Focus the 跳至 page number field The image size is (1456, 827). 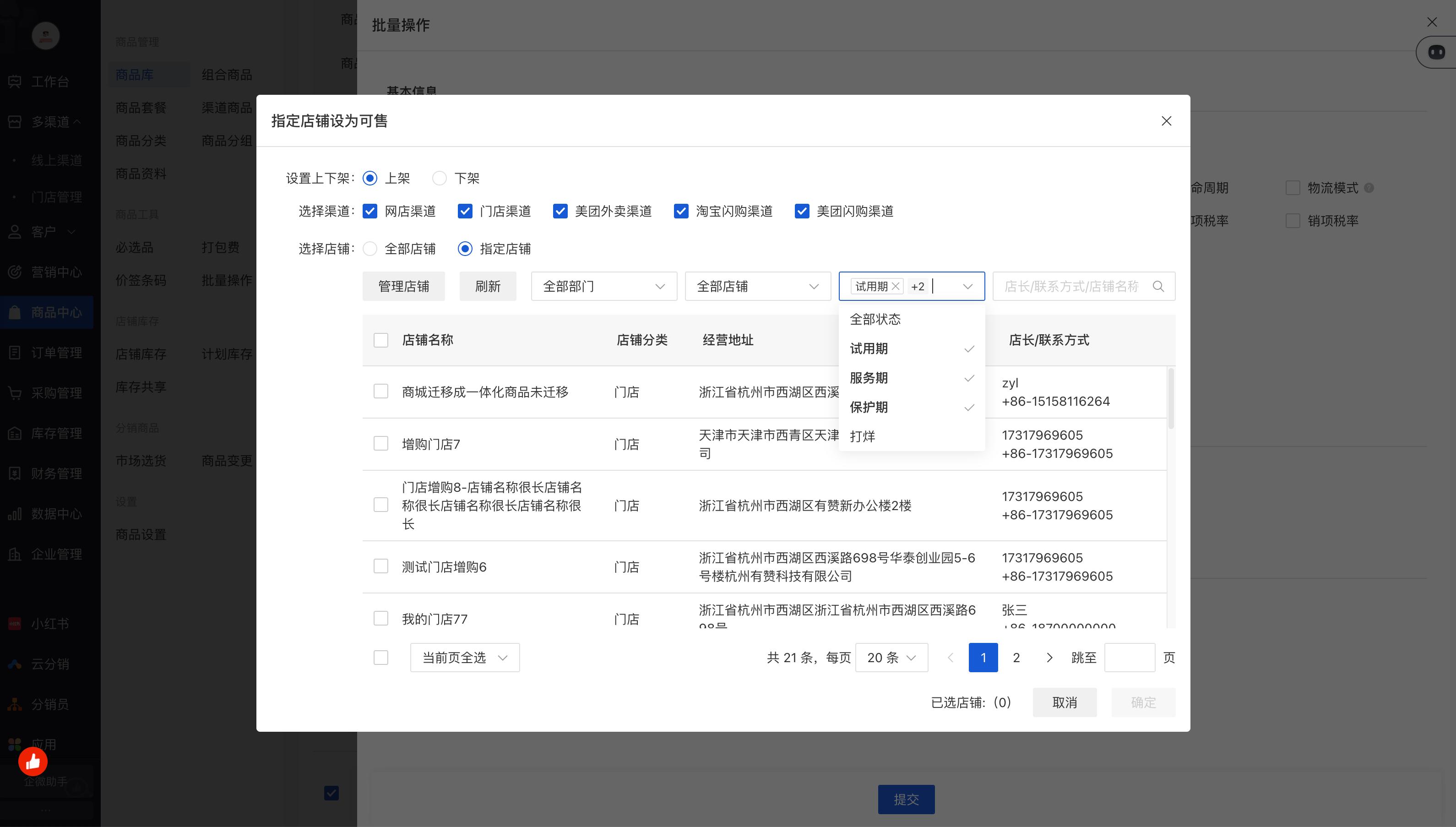[1130, 658]
